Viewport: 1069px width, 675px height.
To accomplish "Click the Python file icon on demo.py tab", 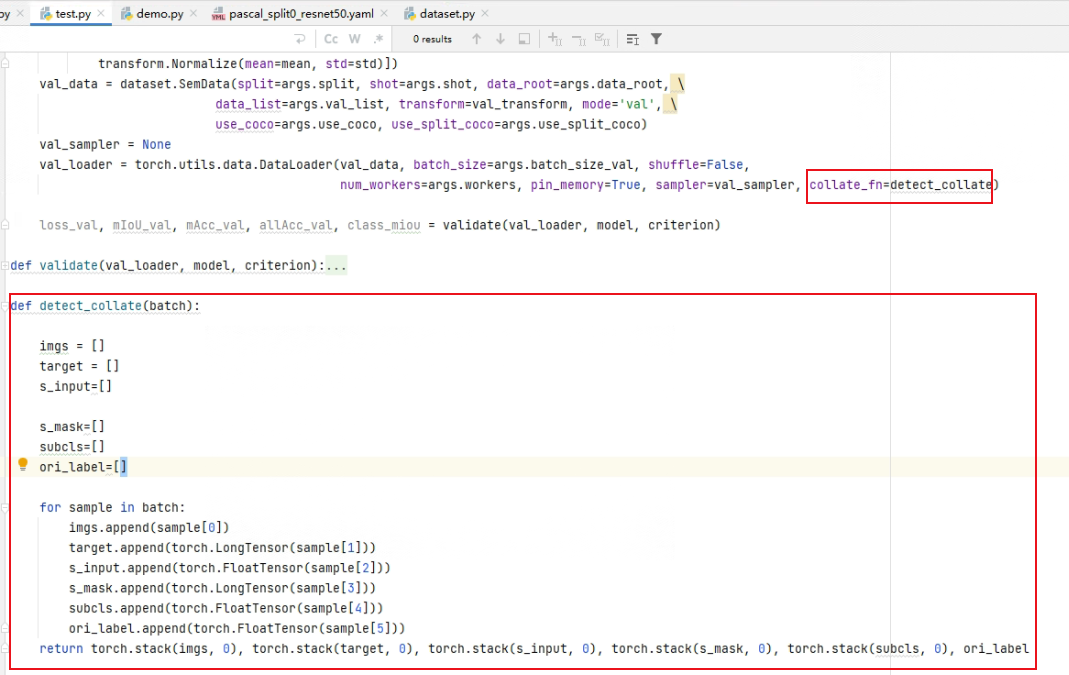I will coord(127,14).
